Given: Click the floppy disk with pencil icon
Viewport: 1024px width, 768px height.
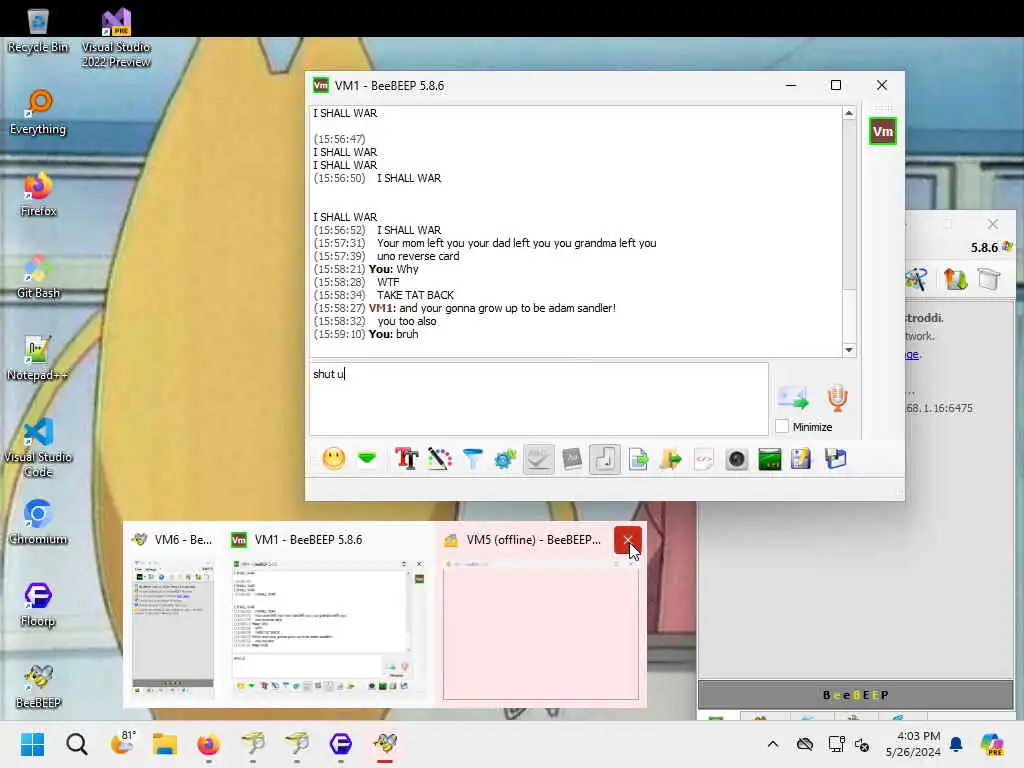Looking at the screenshot, I should pos(801,459).
